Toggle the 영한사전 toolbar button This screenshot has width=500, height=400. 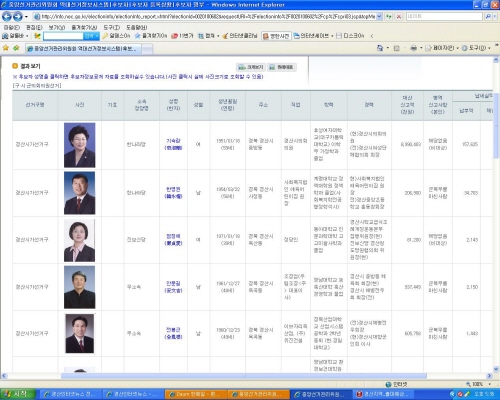pyautogui.click(x=276, y=36)
